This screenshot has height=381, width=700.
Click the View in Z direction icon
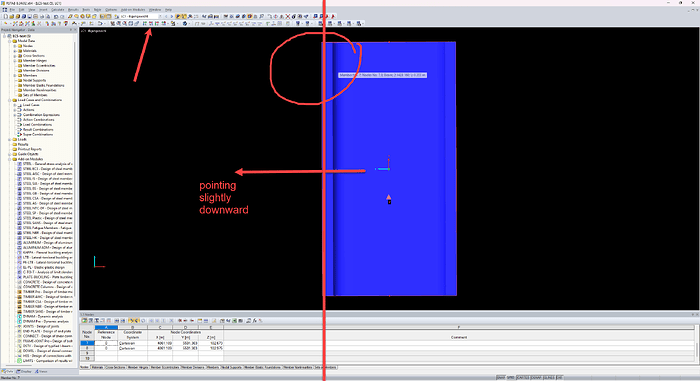pos(157,23)
